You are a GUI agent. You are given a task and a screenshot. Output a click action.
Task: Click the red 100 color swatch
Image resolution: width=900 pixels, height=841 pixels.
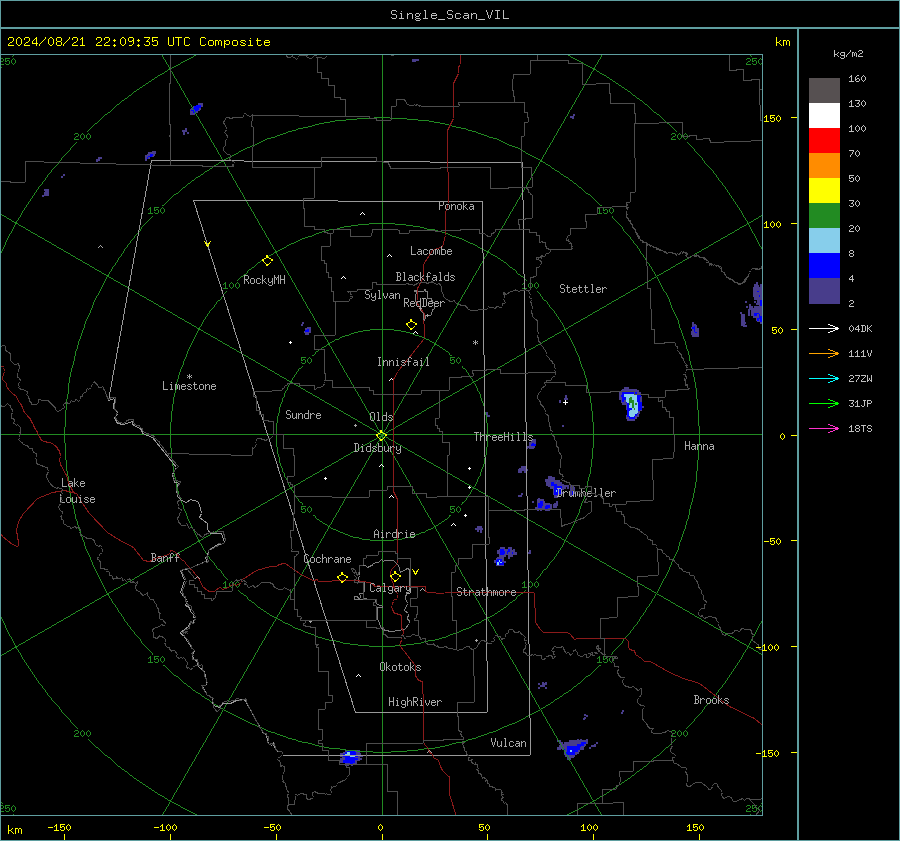click(824, 141)
